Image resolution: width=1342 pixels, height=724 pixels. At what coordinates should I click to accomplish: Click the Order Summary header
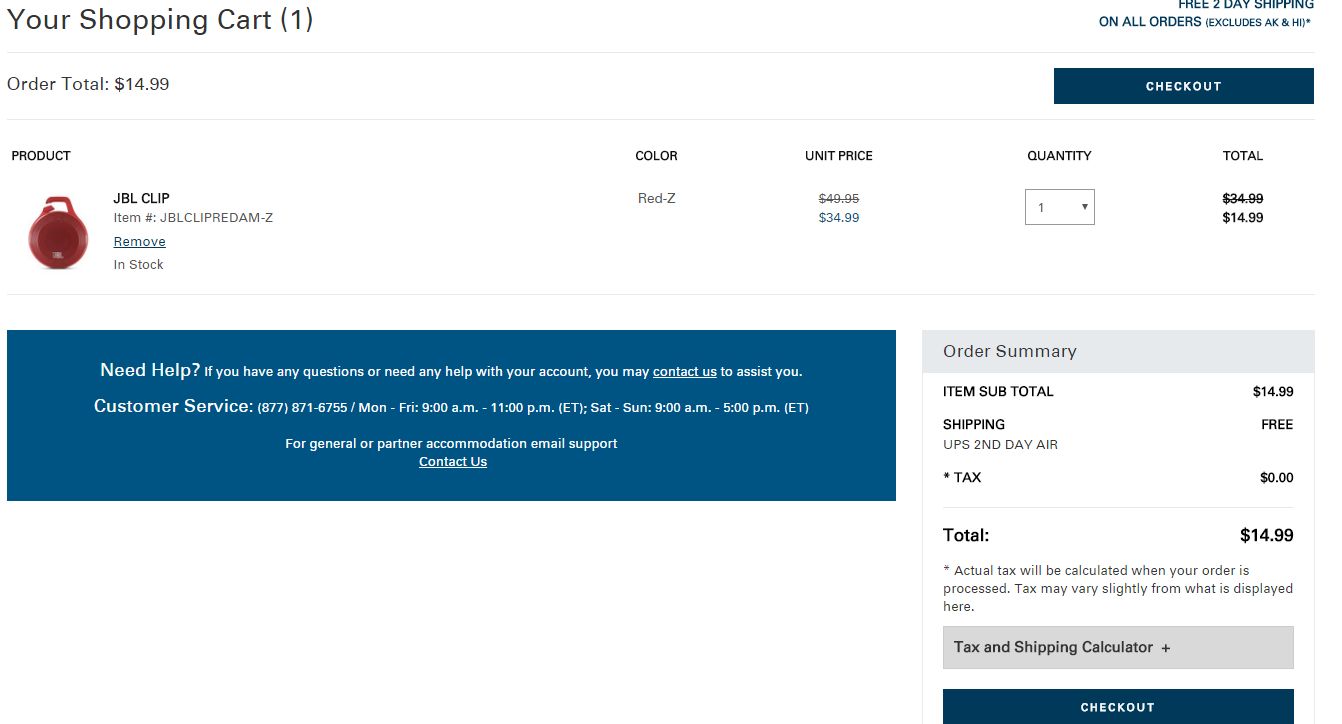(1009, 351)
